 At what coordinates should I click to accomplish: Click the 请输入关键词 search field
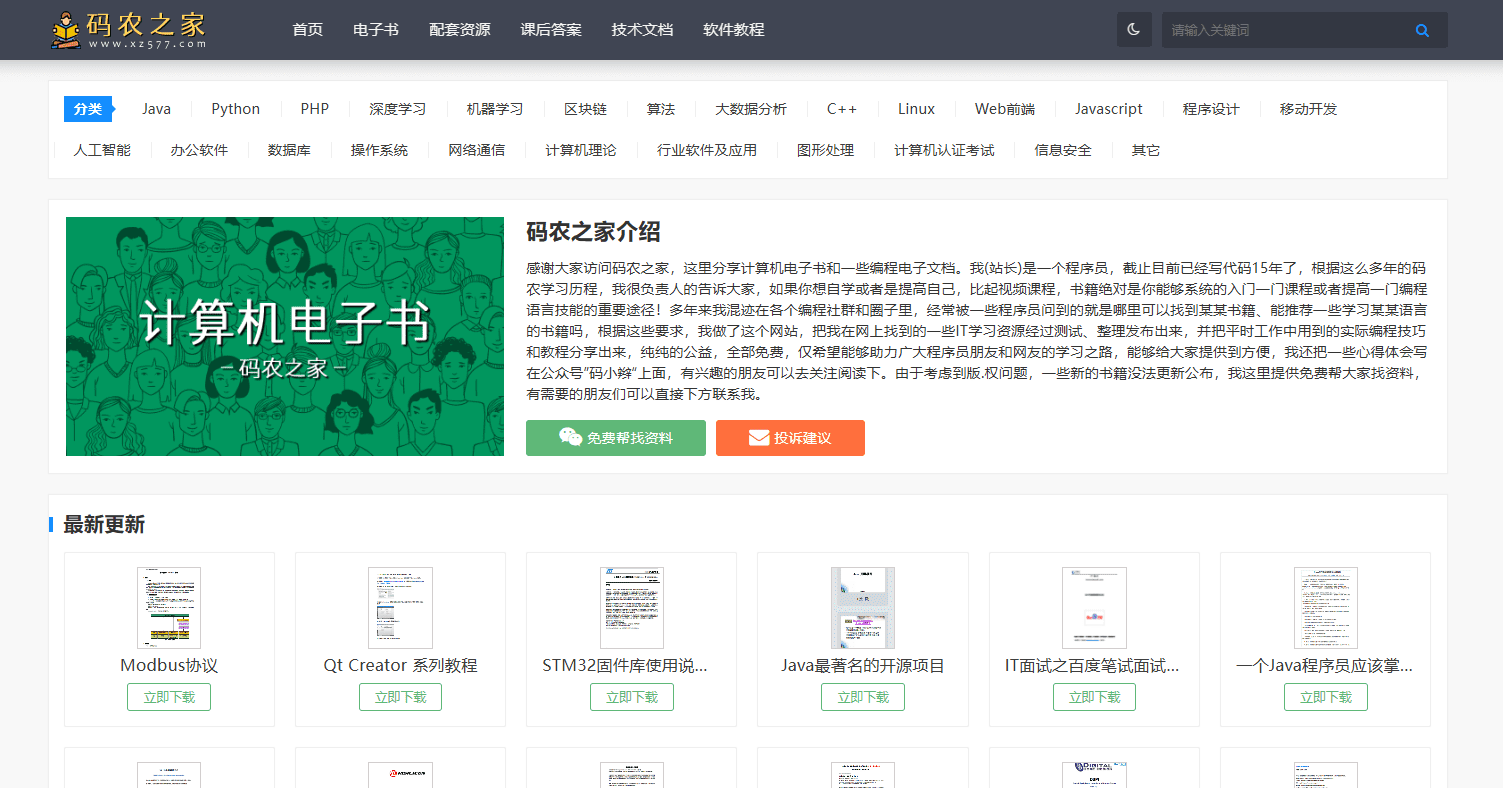(x=1290, y=29)
